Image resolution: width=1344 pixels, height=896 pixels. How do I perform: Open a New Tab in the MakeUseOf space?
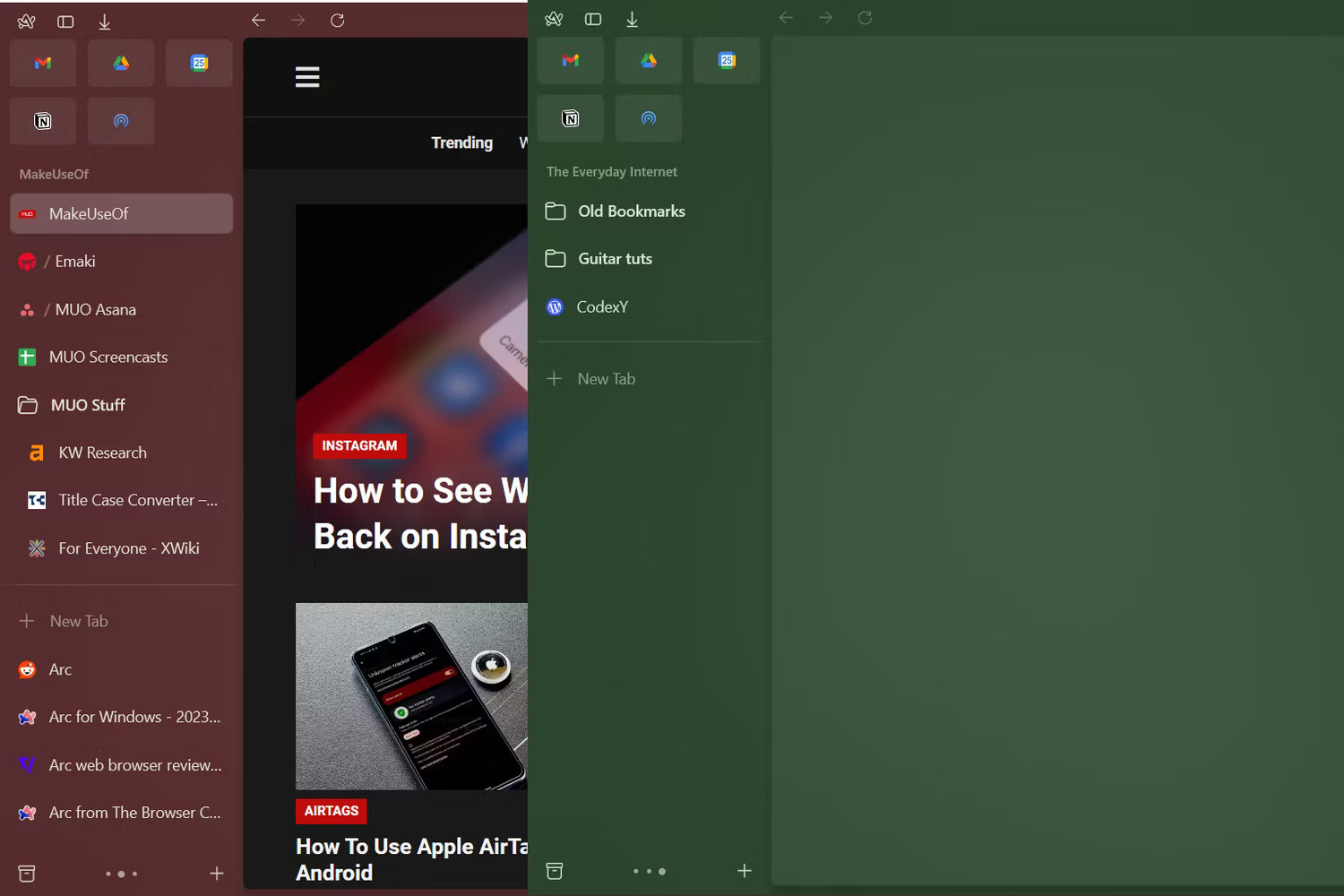click(x=78, y=620)
